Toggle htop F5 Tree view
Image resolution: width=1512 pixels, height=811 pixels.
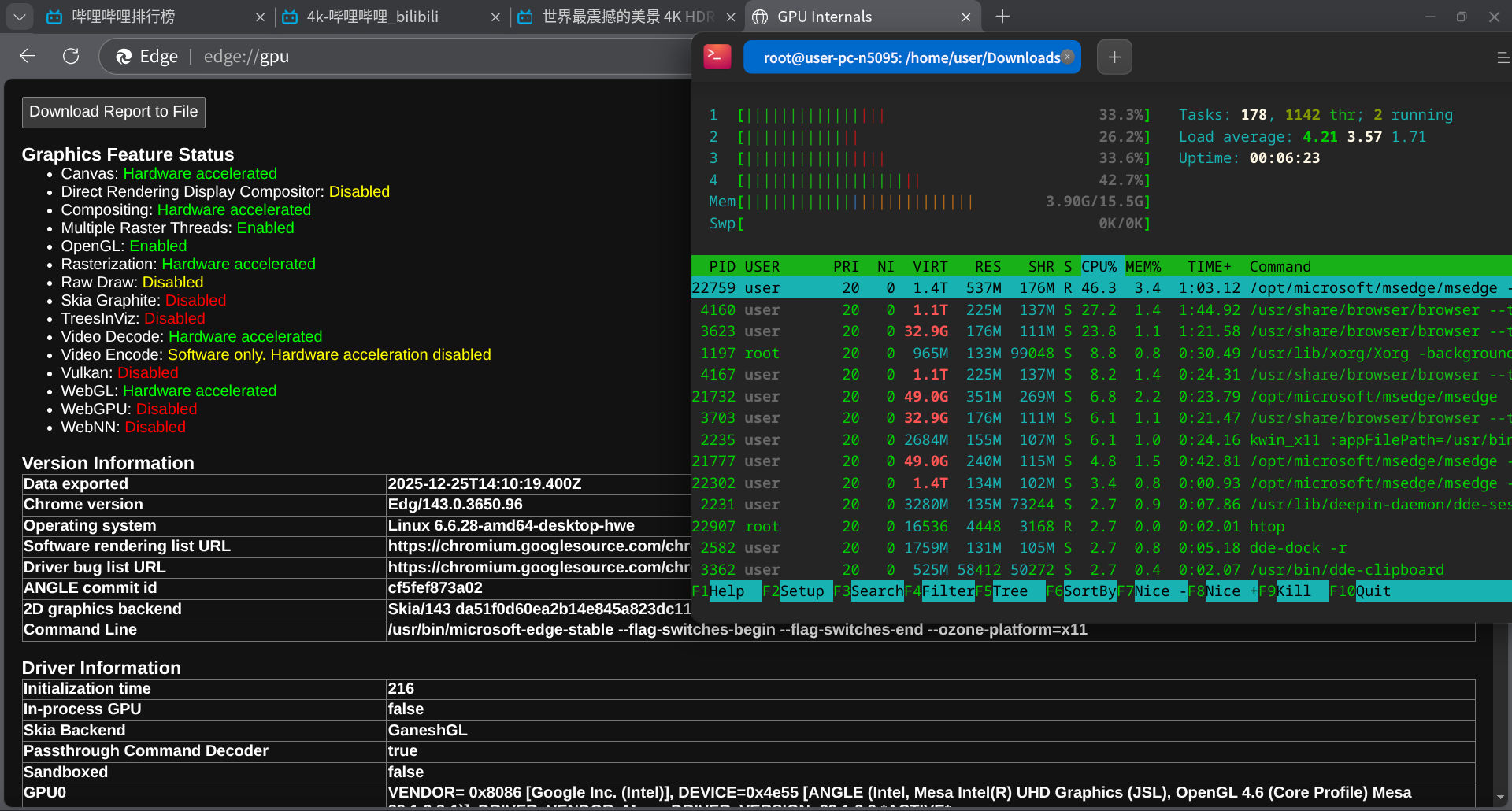[1010, 591]
